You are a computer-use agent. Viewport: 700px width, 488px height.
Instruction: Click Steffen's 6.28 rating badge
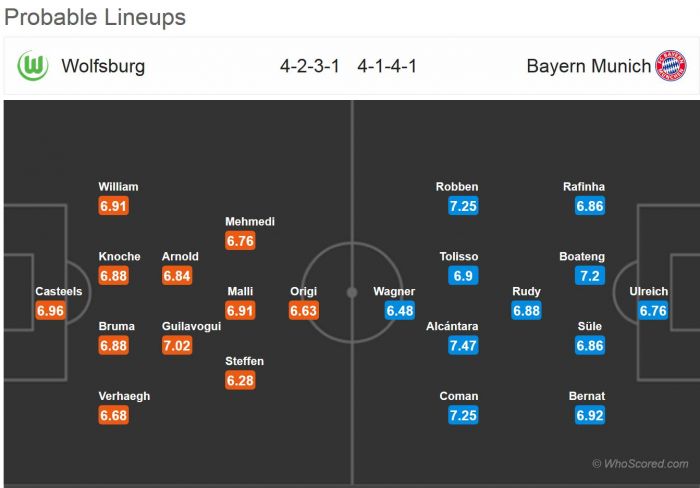coord(240,380)
